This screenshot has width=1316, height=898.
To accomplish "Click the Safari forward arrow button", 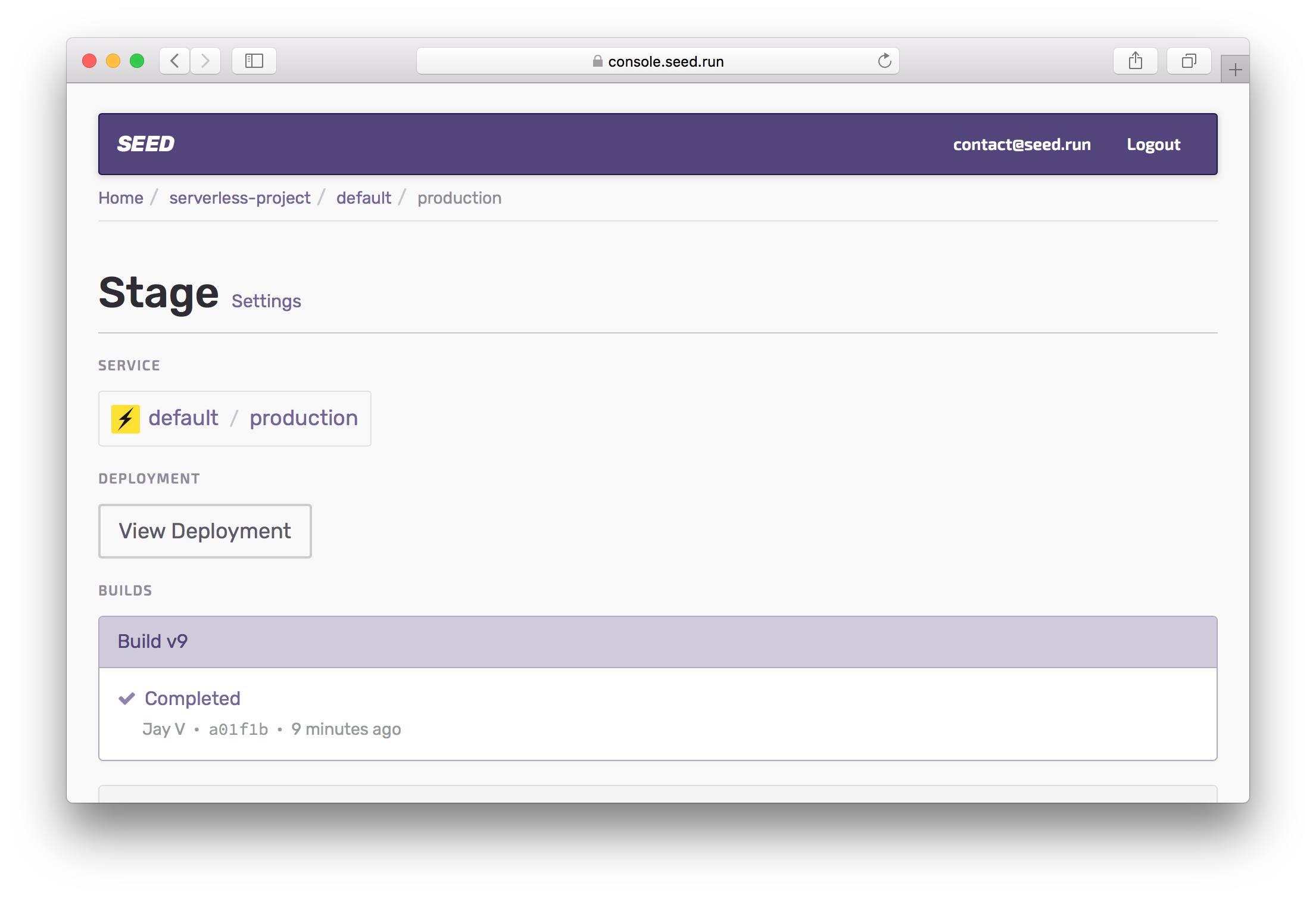I will click(205, 61).
